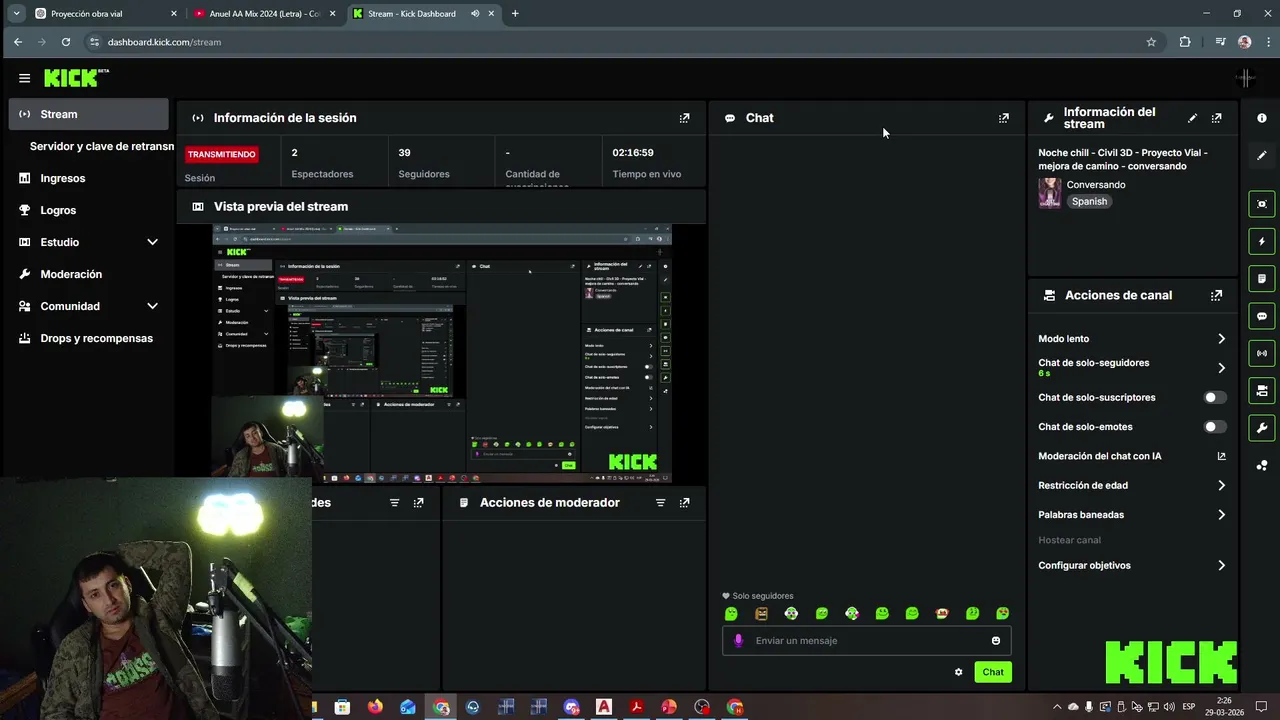Viewport: 1280px width, 720px height.
Task: Show hidden system tray icons
Action: 1057,707
